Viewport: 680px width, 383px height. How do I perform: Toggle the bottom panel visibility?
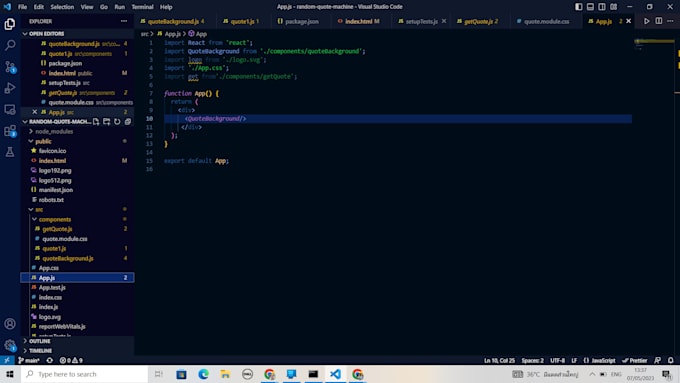point(590,7)
